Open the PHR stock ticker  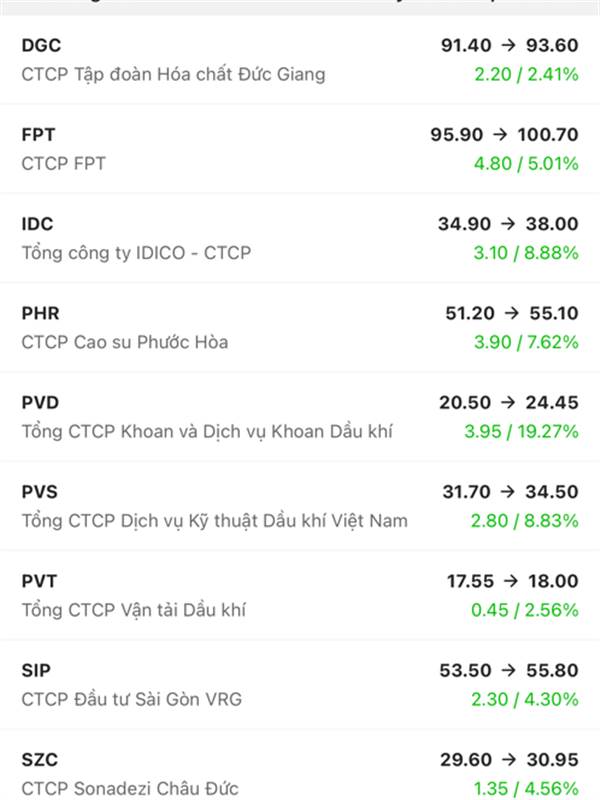coord(40,313)
